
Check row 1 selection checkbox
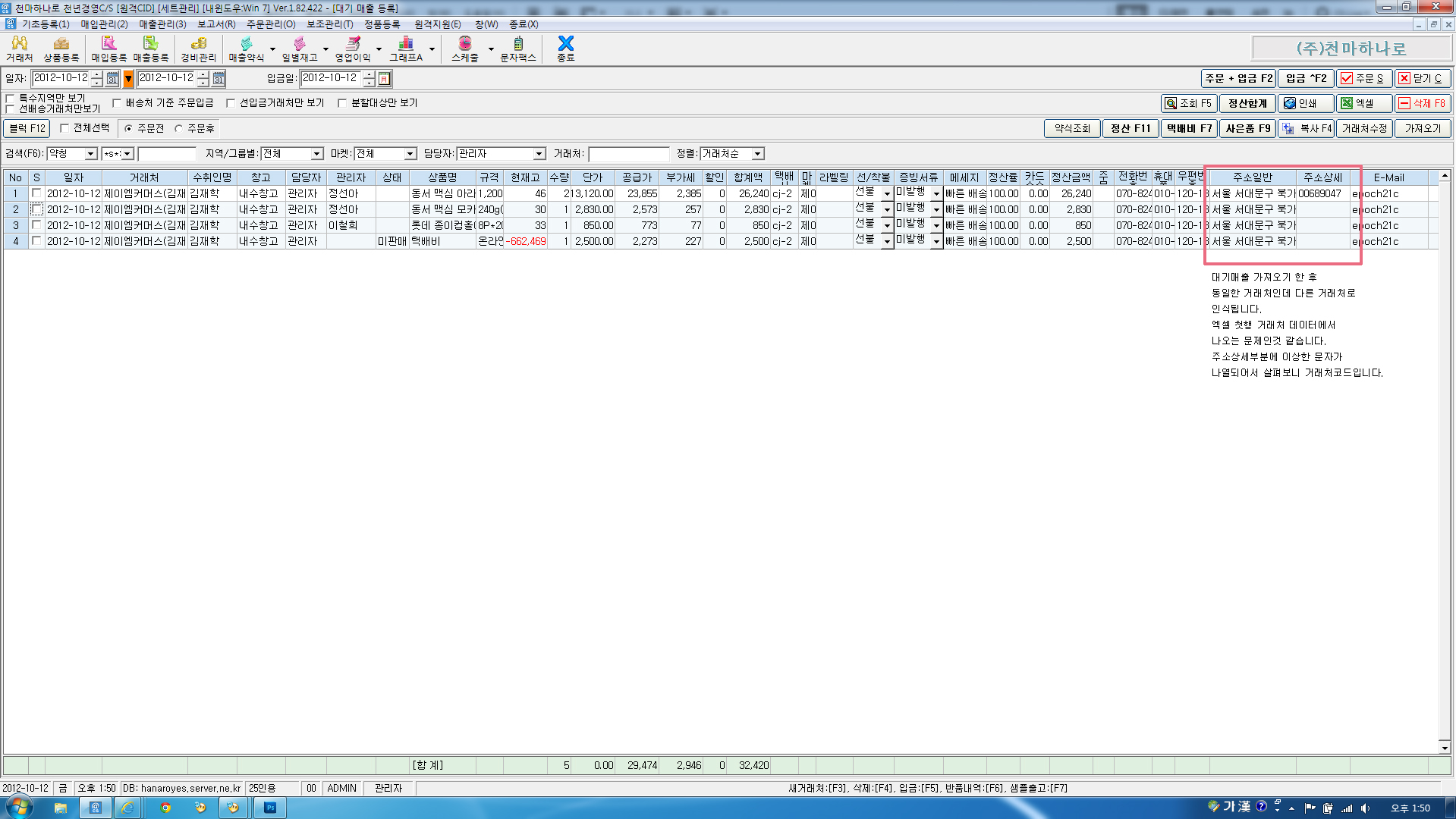coord(36,193)
